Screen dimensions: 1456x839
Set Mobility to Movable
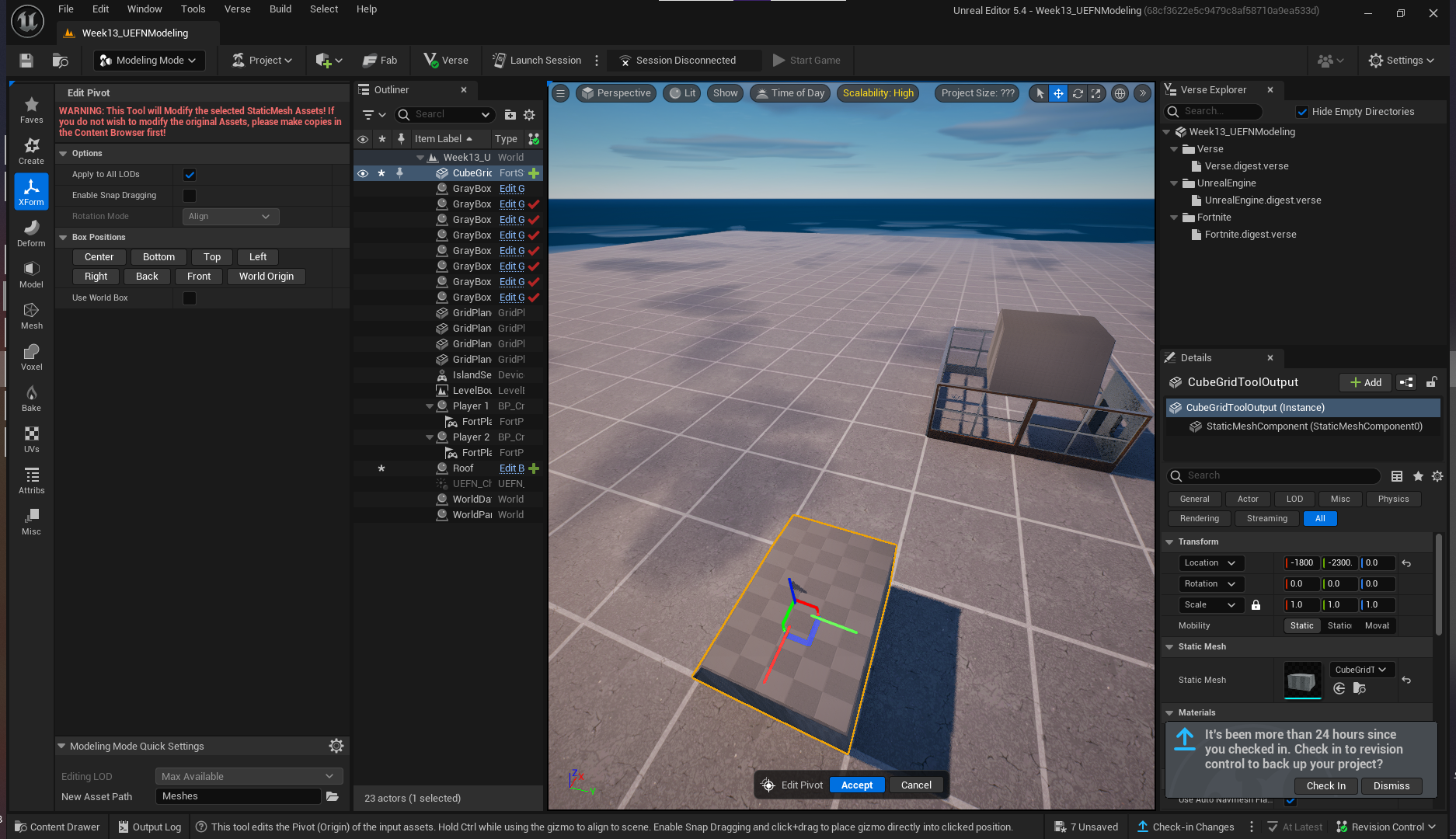[1377, 626]
